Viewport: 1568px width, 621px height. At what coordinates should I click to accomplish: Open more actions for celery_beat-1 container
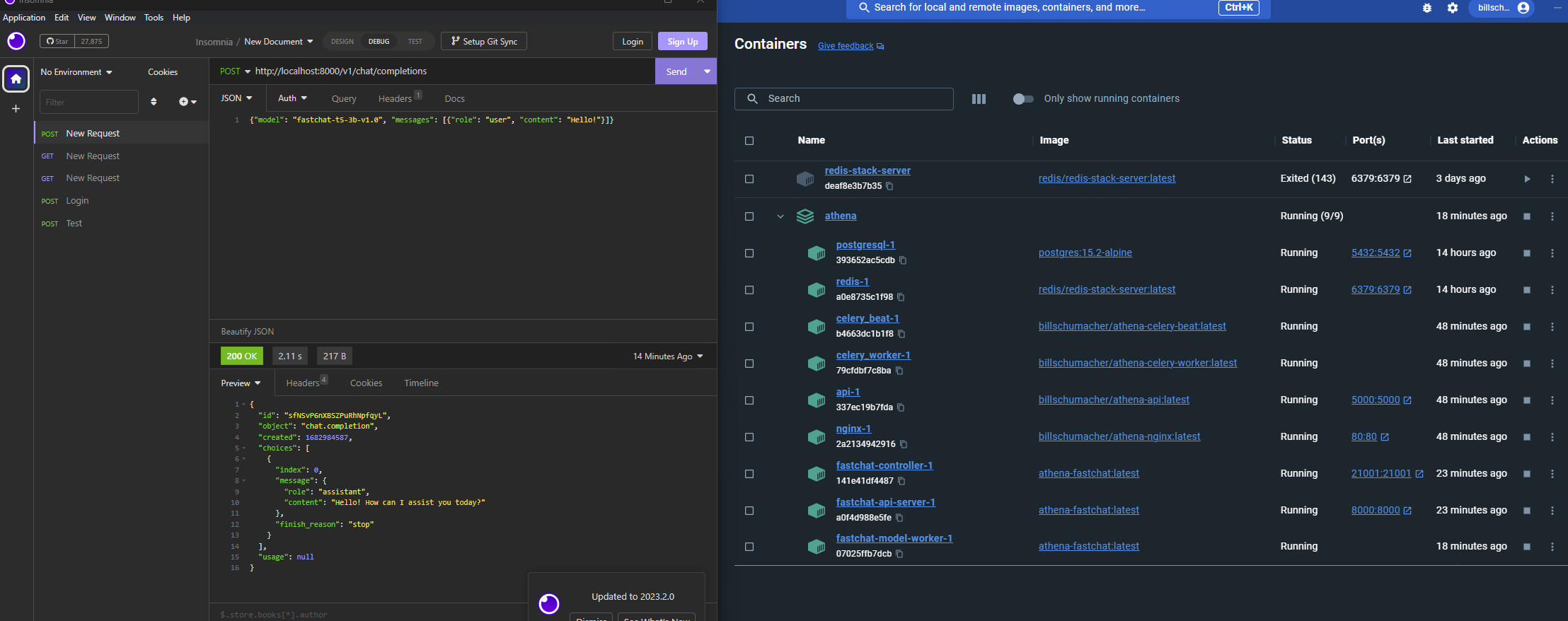point(1552,327)
